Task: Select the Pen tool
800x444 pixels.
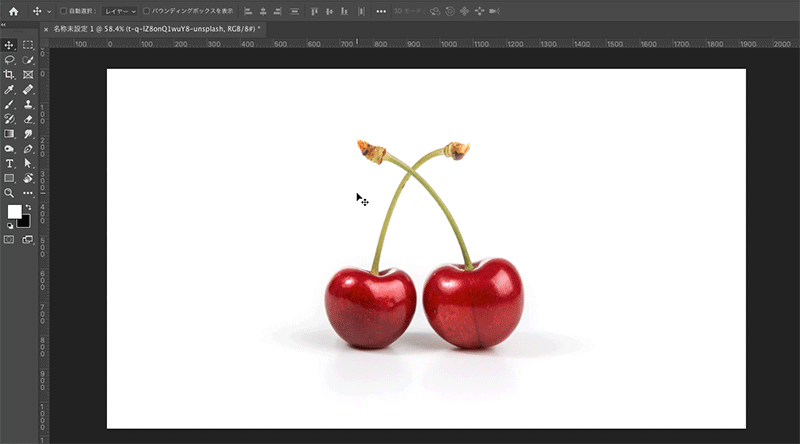Action: (x=28, y=149)
